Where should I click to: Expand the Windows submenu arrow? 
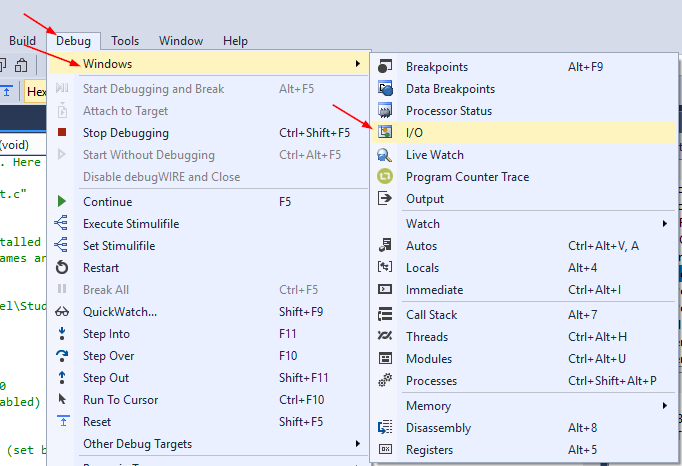pos(358,64)
